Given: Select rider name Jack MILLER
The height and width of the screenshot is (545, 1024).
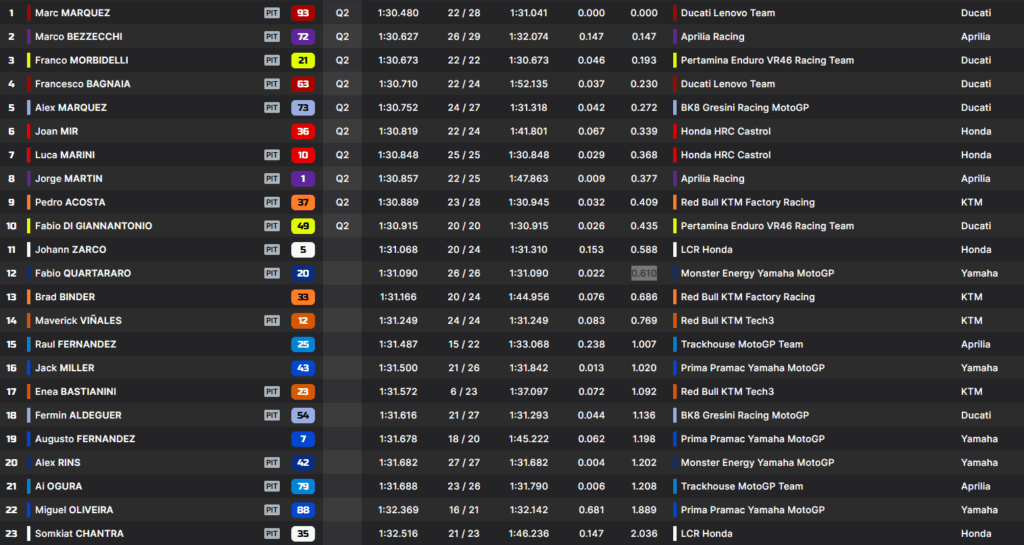Looking at the screenshot, I should 65,367.
